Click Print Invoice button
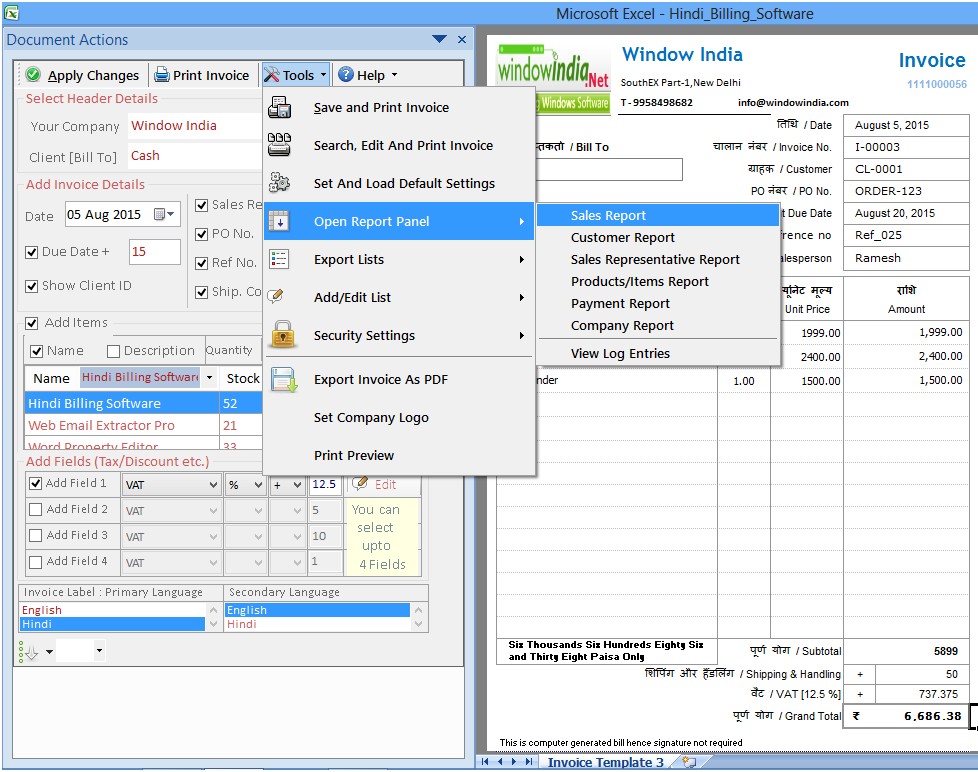Image resolution: width=978 pixels, height=772 pixels. click(x=202, y=75)
